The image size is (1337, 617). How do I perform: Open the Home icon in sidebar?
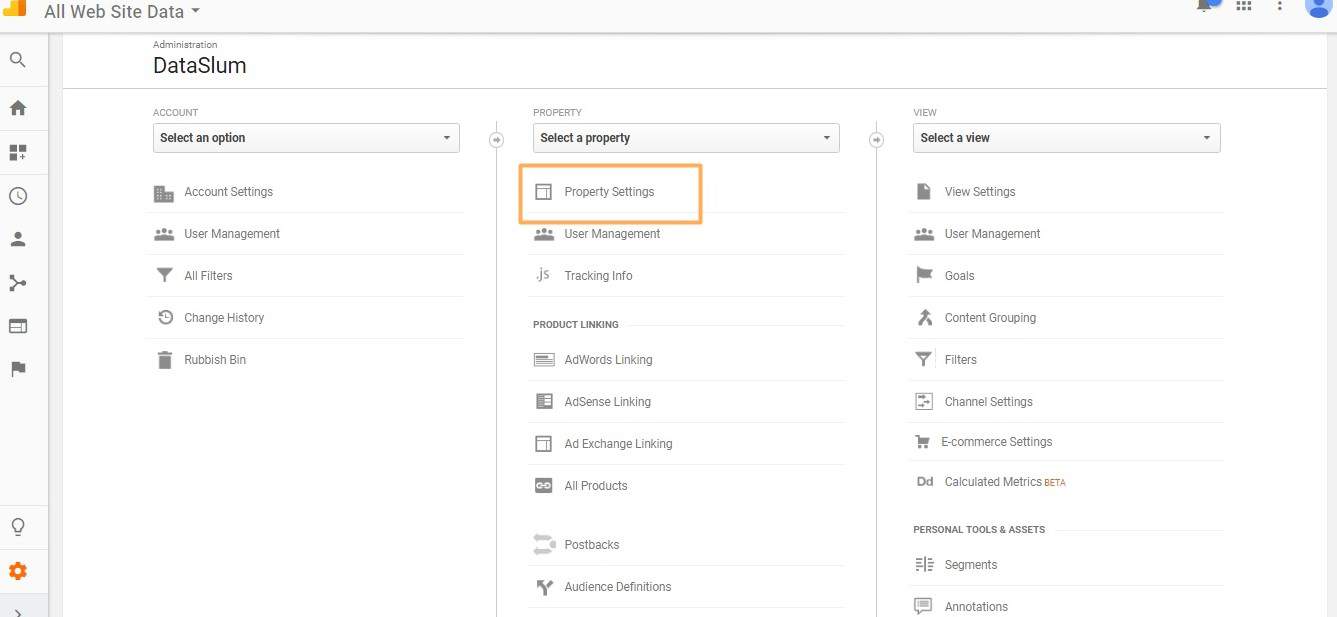(17, 108)
